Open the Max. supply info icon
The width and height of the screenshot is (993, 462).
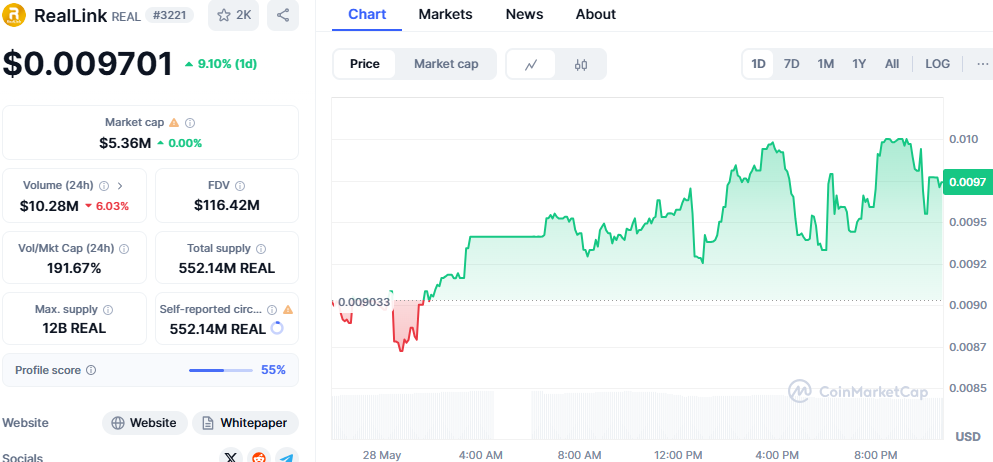(x=108, y=310)
